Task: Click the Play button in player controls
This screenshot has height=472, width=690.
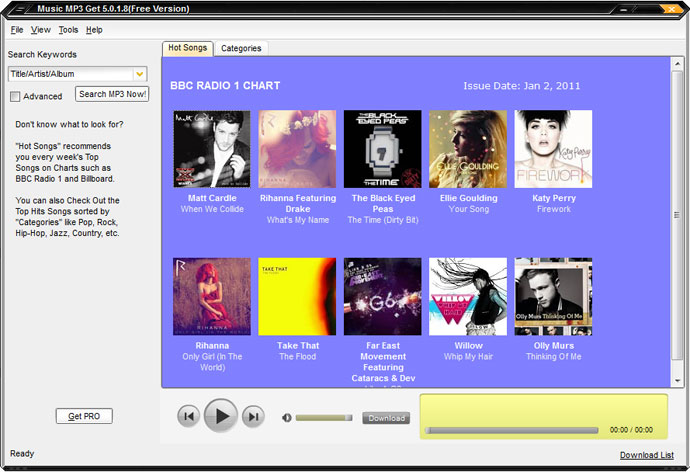Action: point(220,416)
